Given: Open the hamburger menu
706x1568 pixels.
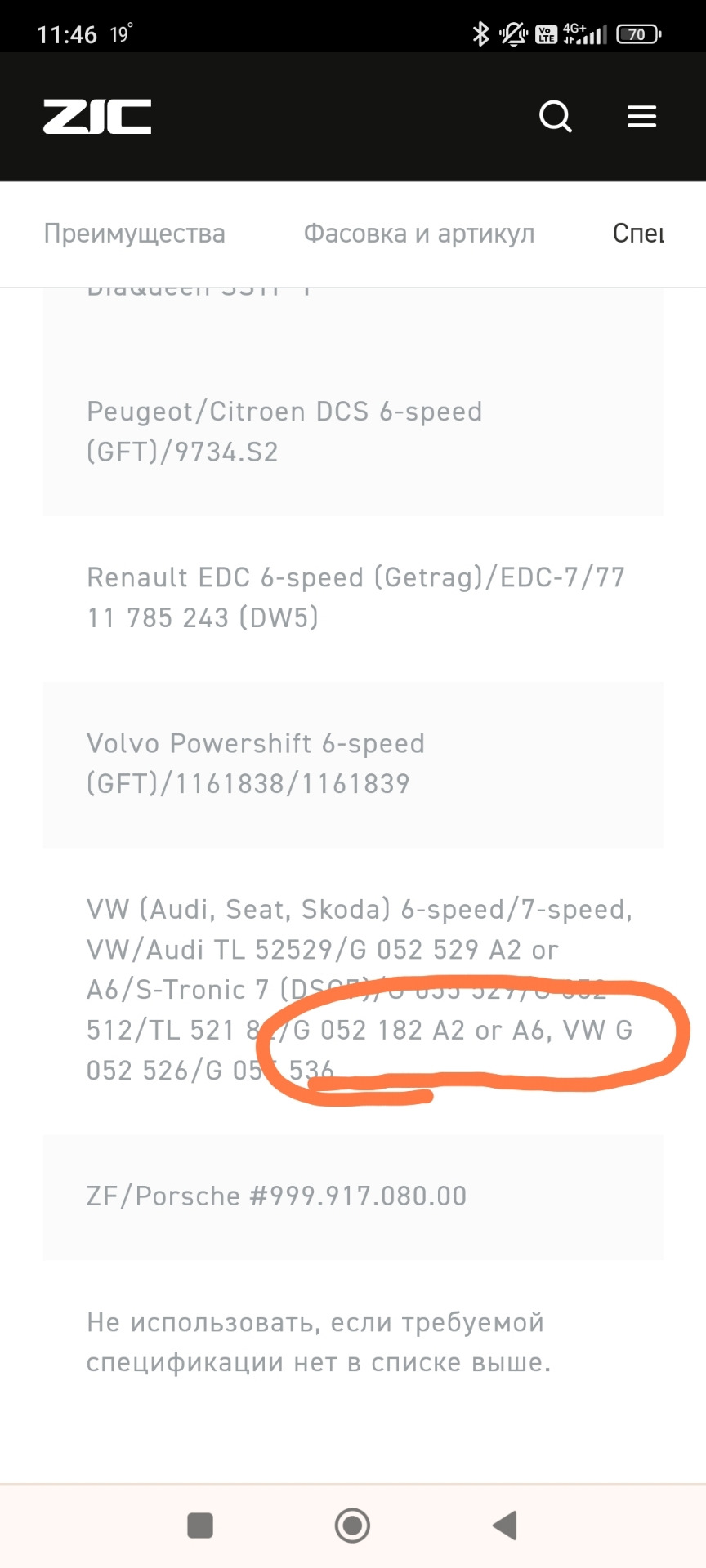Looking at the screenshot, I should pyautogui.click(x=641, y=116).
